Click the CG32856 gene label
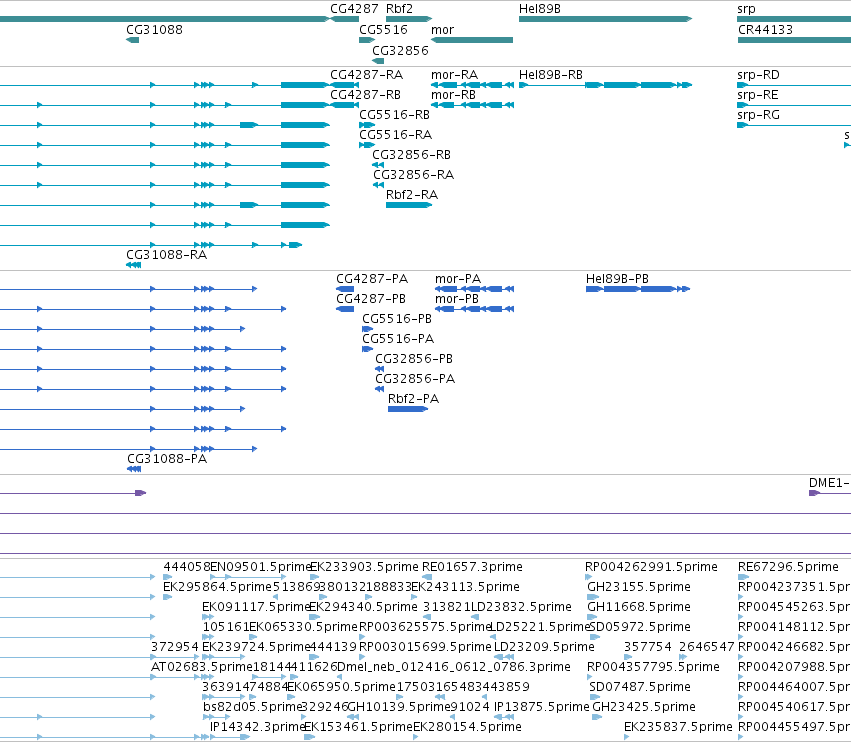The height and width of the screenshot is (742, 851). tap(400, 50)
